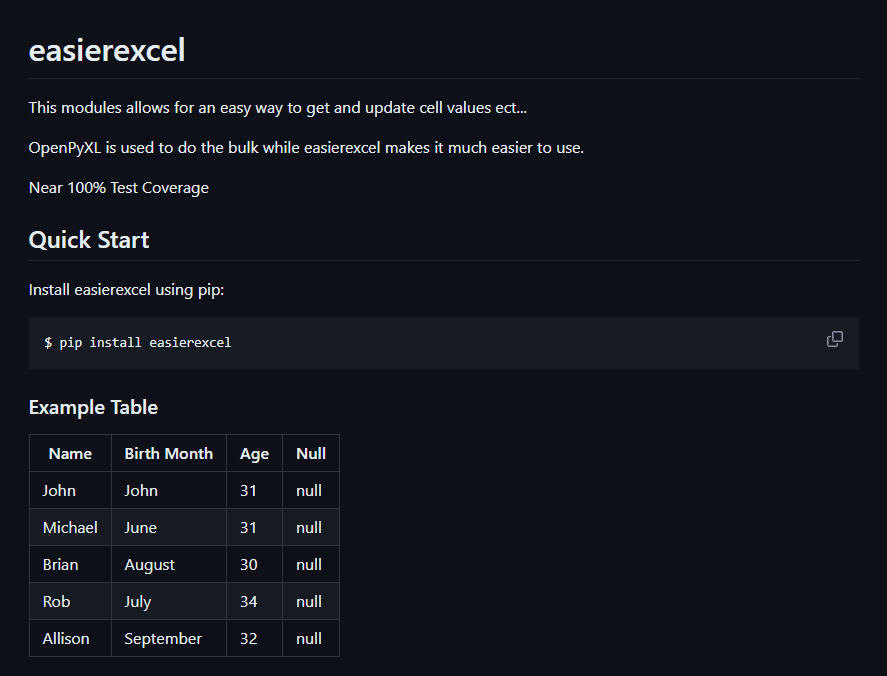
Task: Click the Install easierexcel using pip line
Action: (x=126, y=290)
